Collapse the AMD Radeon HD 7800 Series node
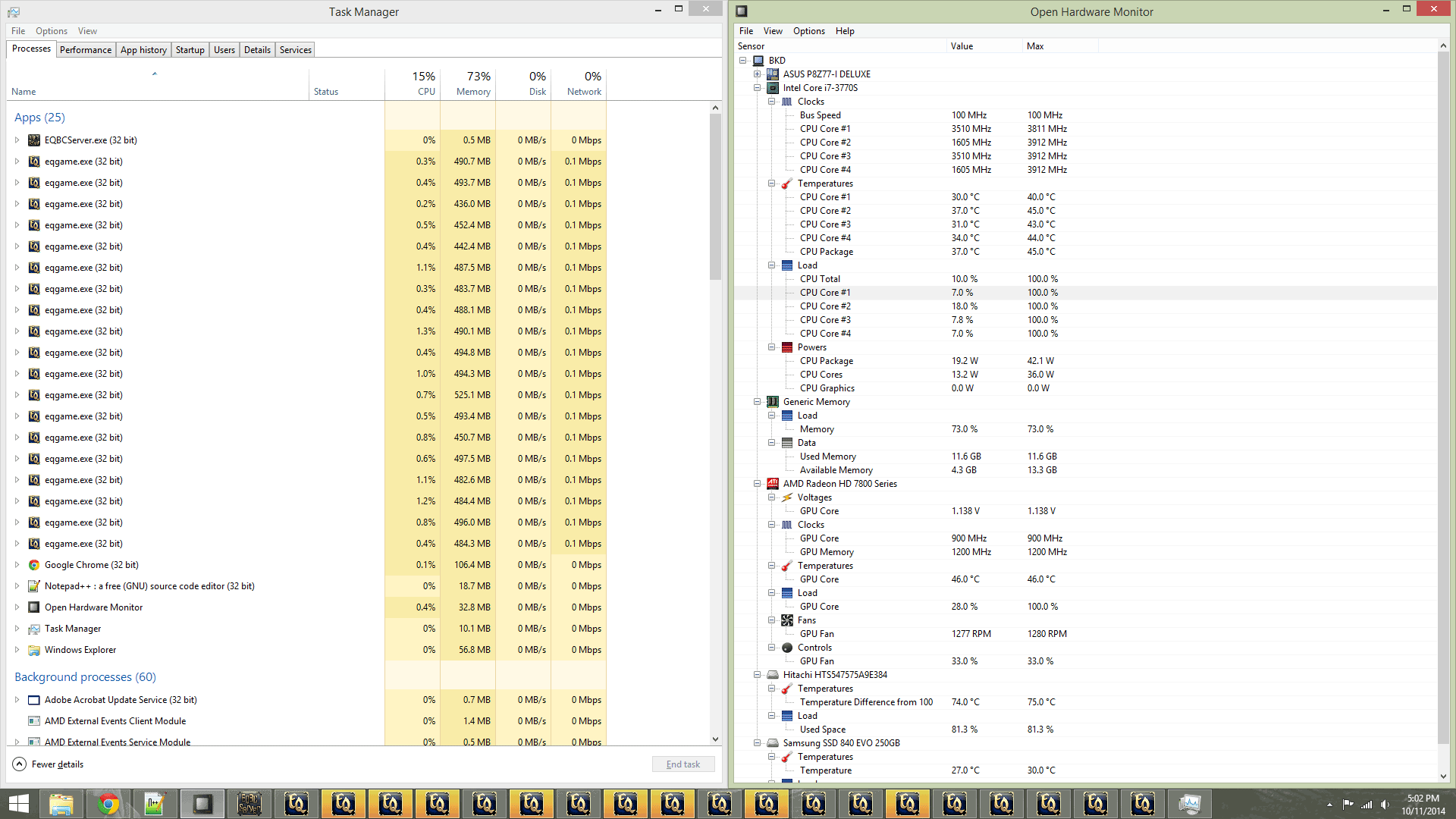Screen dimensions: 1456x819 pyautogui.click(x=757, y=484)
